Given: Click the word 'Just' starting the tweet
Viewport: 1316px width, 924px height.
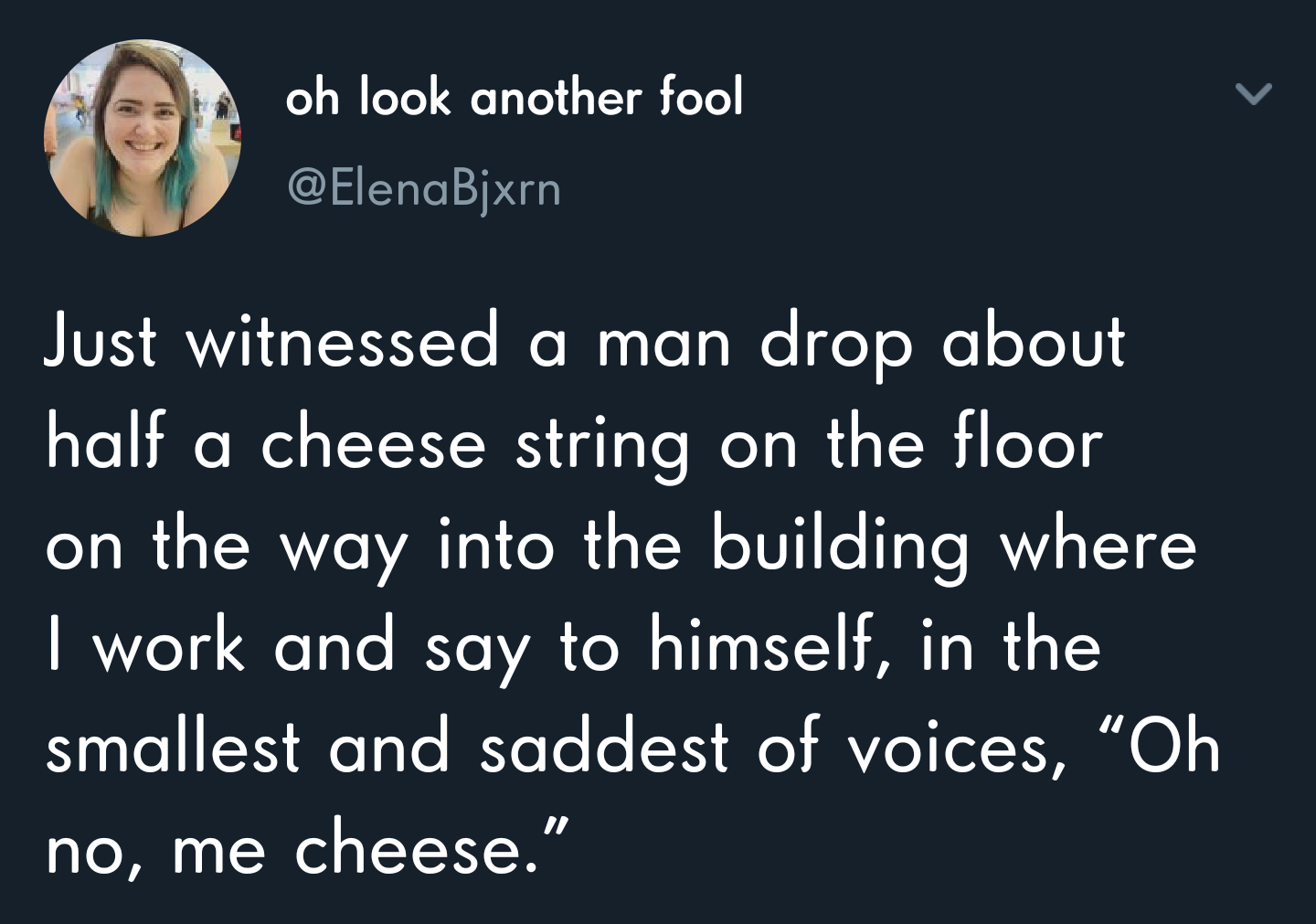Looking at the screenshot, I should tap(101, 342).
